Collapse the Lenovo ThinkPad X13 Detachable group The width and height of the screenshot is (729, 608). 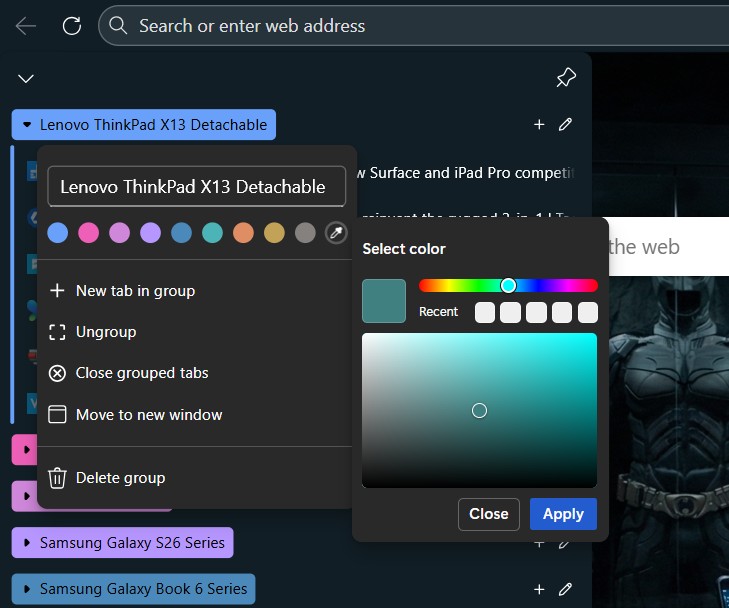27,125
